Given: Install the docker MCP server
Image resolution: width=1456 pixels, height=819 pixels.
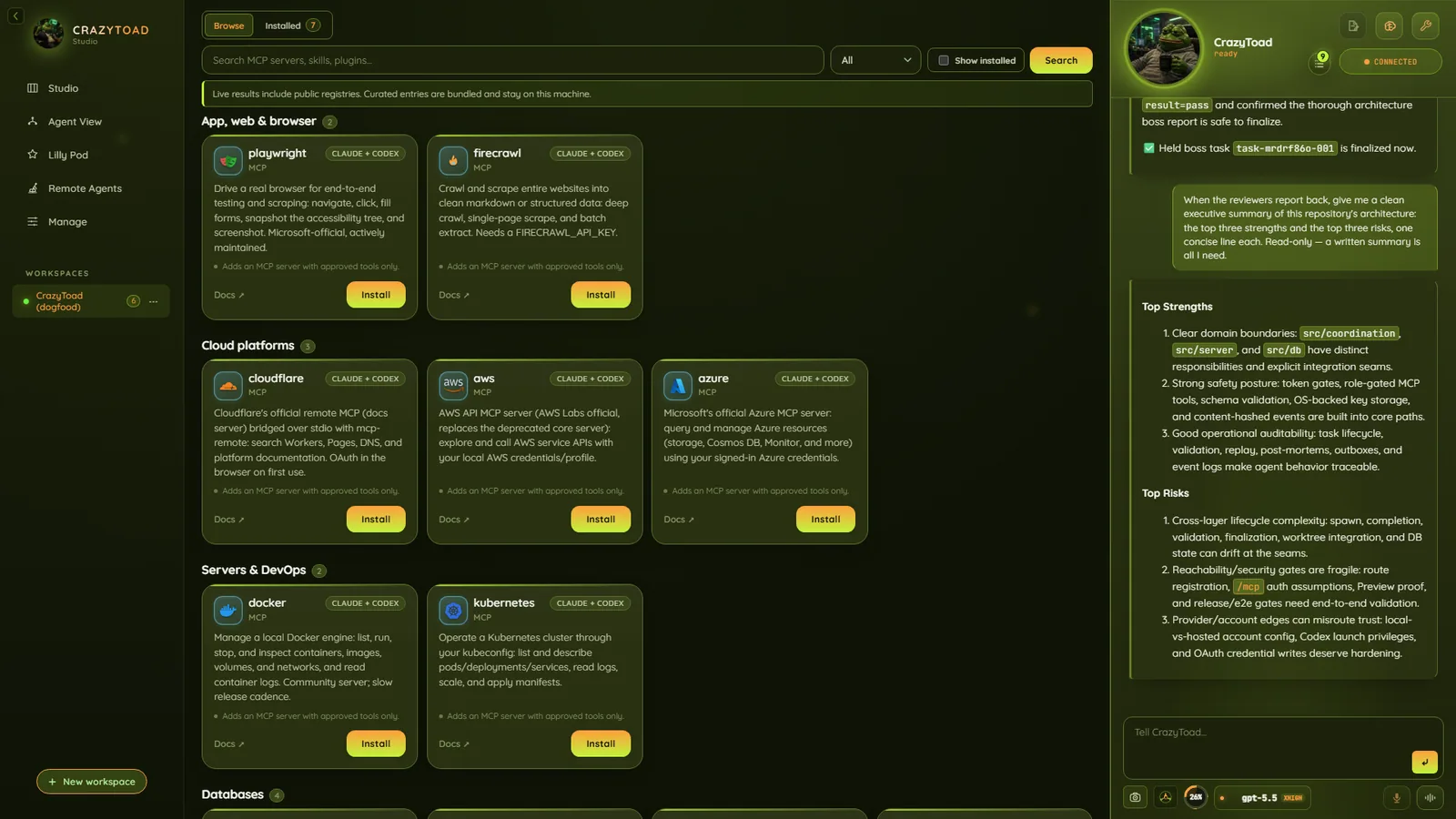Looking at the screenshot, I should [376, 743].
